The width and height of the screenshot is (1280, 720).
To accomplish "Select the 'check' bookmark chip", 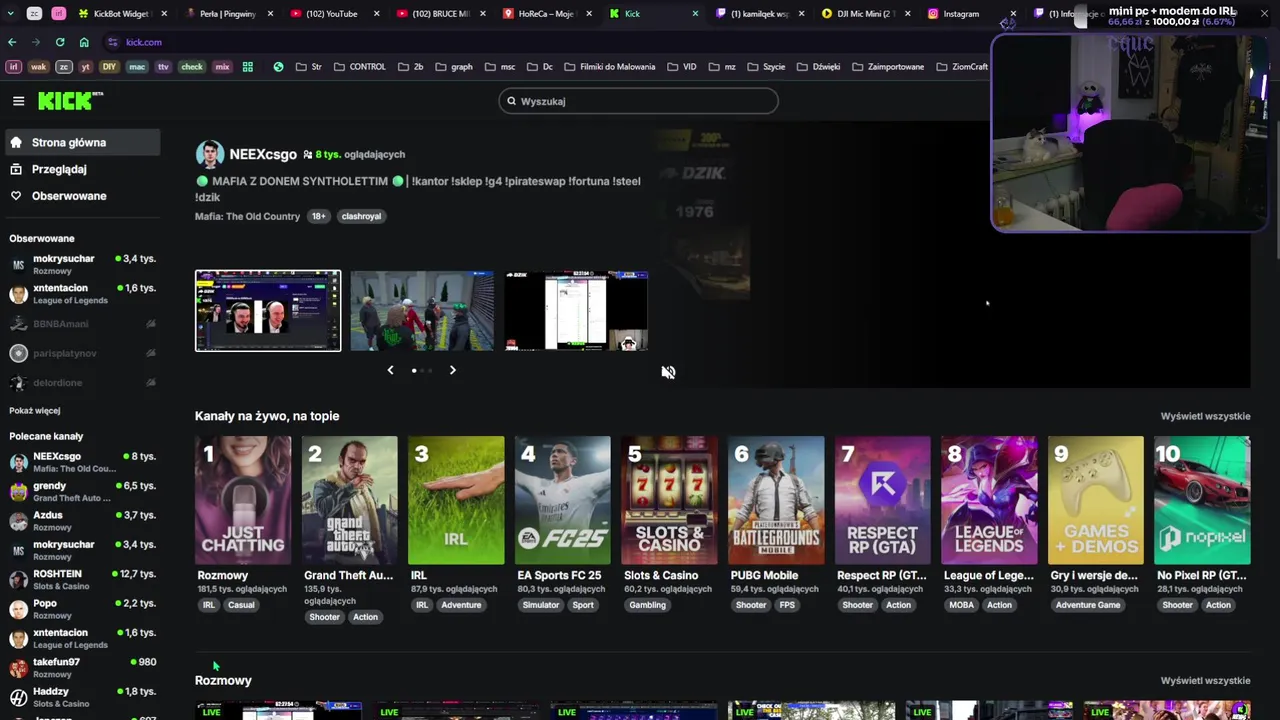I will point(192,67).
